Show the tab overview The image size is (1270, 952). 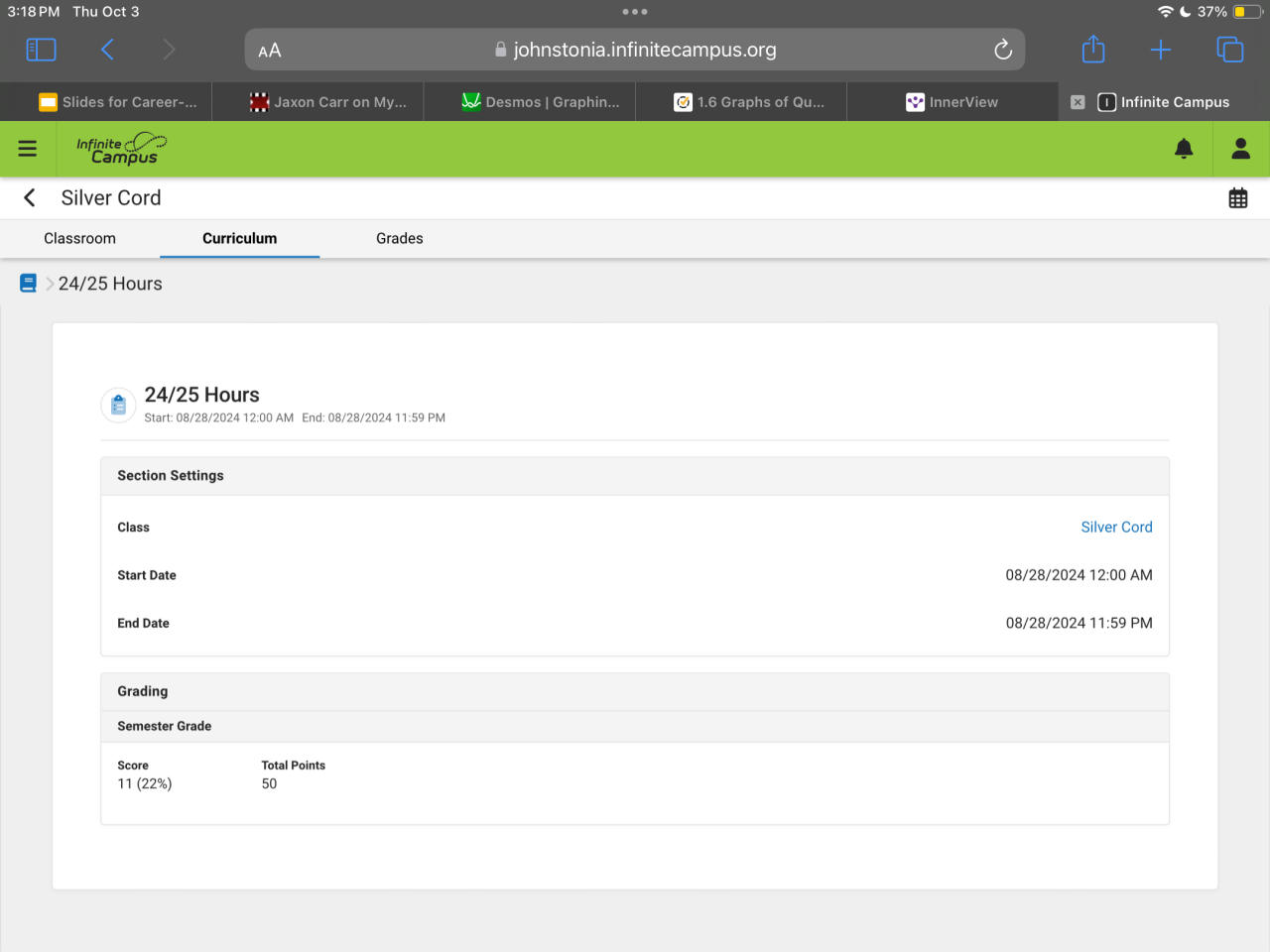pyautogui.click(x=1230, y=50)
